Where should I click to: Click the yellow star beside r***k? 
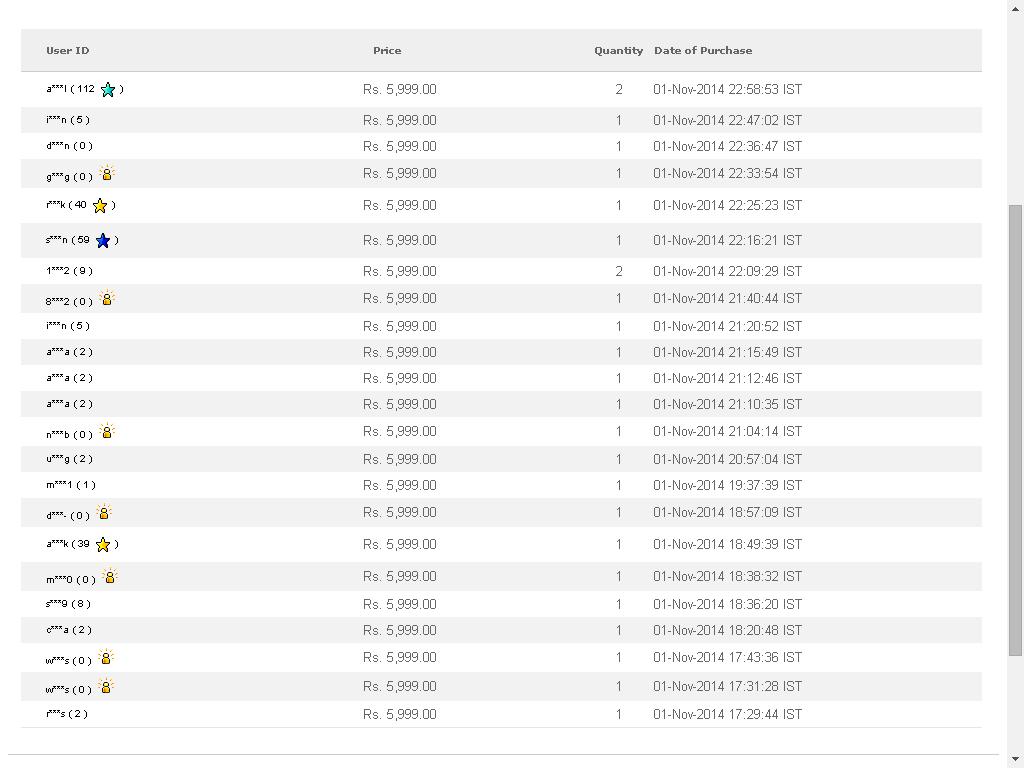100,206
